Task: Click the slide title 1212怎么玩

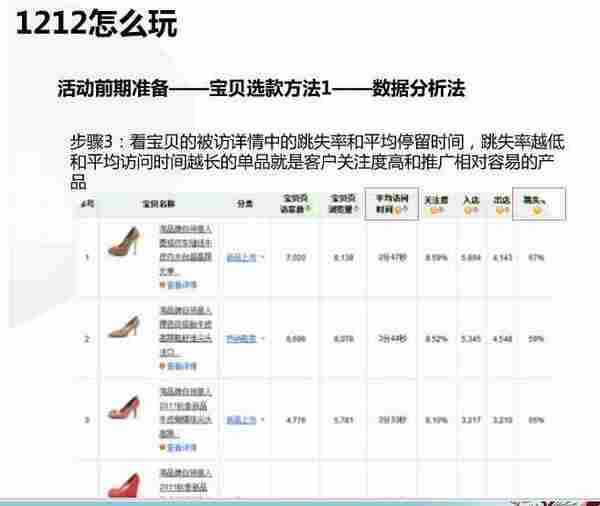Action: (x=96, y=23)
